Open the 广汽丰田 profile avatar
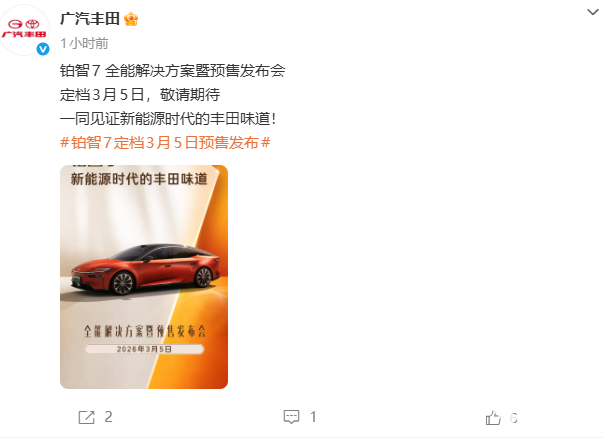This screenshot has height=438, width=603. (x=25, y=30)
